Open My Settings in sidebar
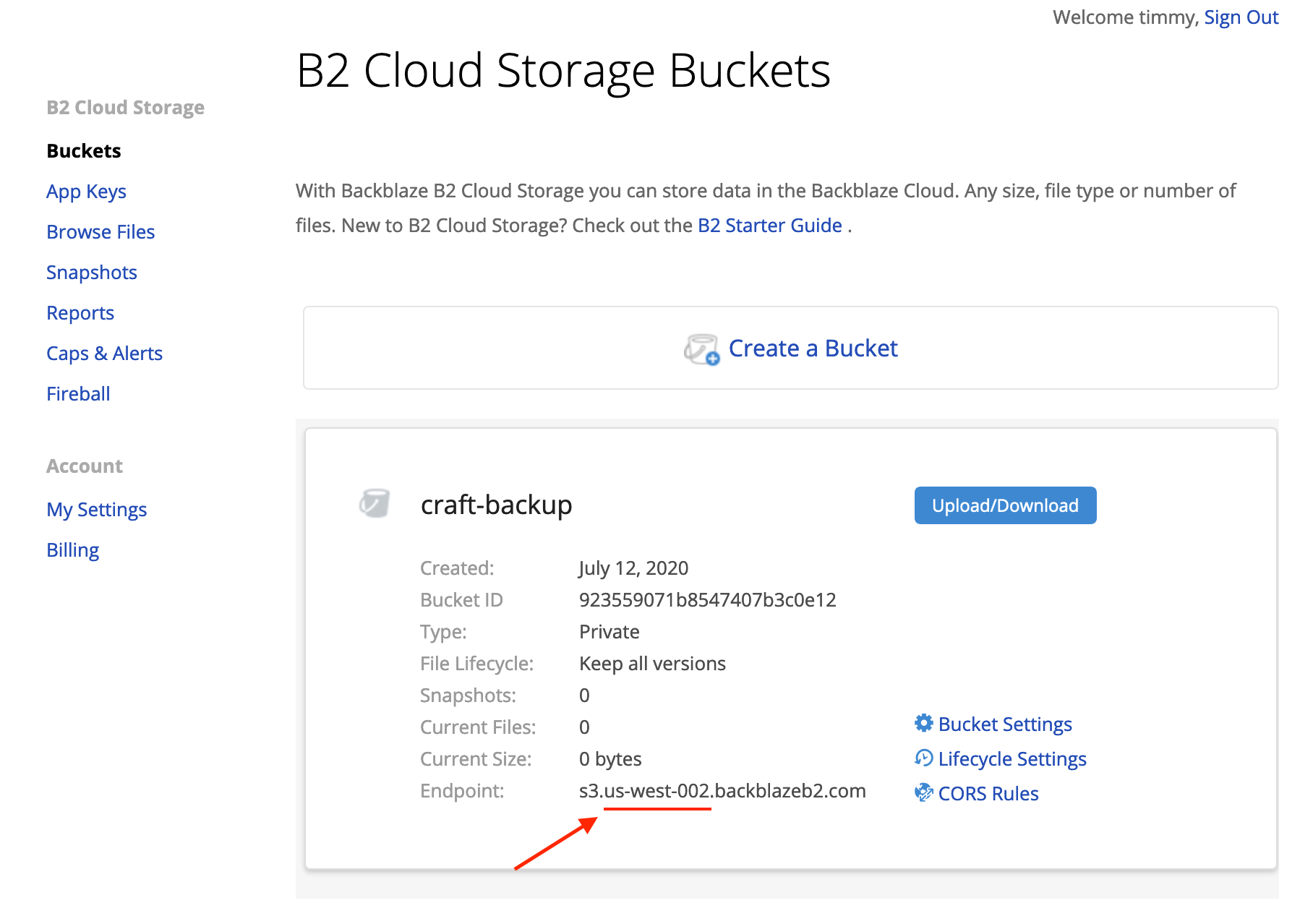This screenshot has height=924, width=1313. pyautogui.click(x=97, y=510)
